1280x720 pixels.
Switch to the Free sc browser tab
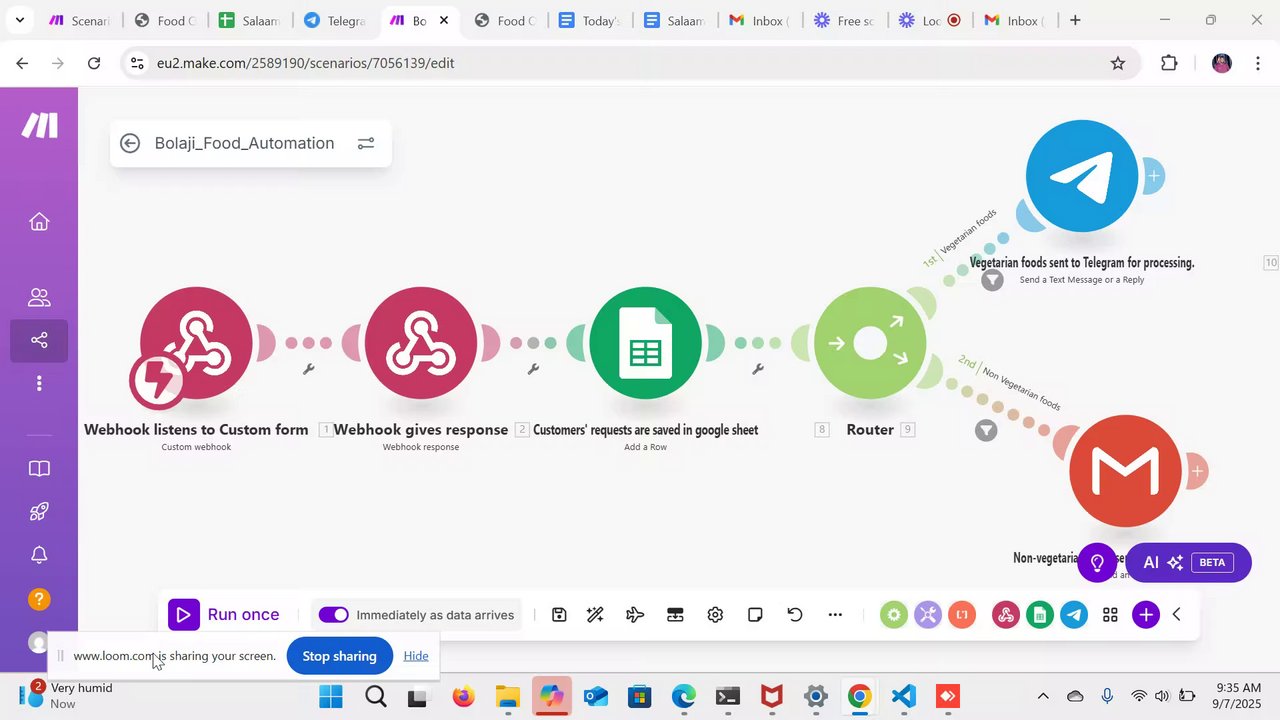click(x=845, y=20)
